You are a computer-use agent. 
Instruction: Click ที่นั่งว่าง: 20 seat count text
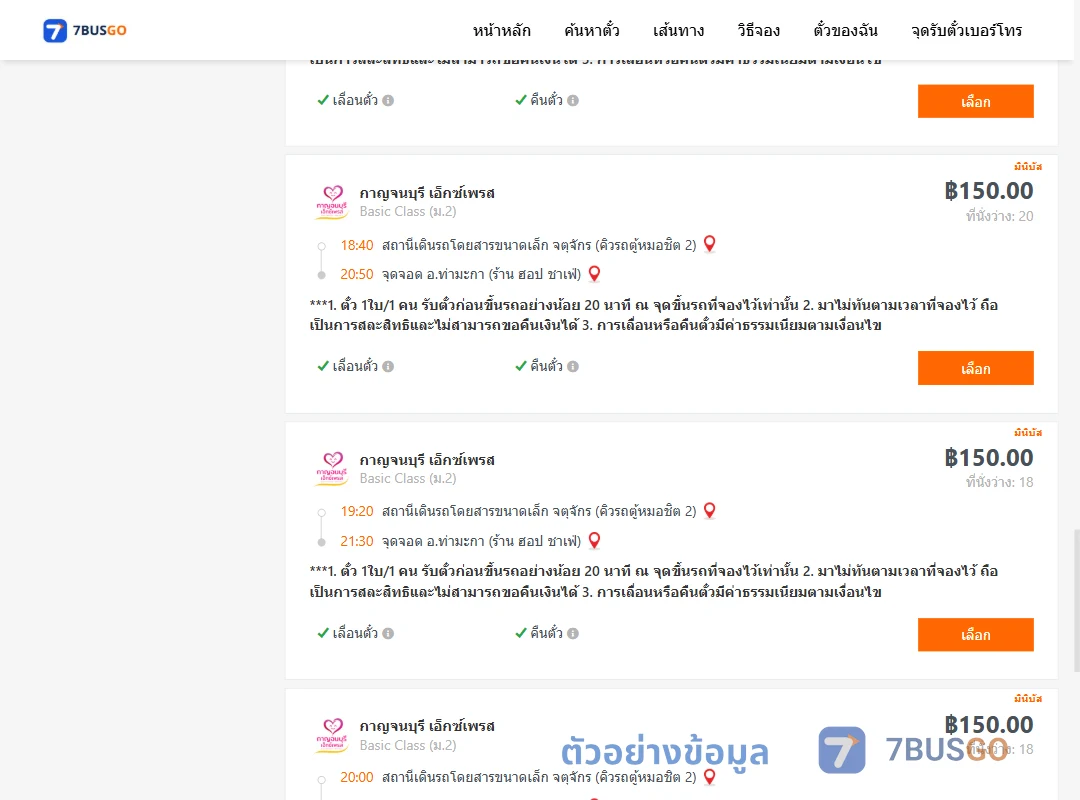pos(999,216)
